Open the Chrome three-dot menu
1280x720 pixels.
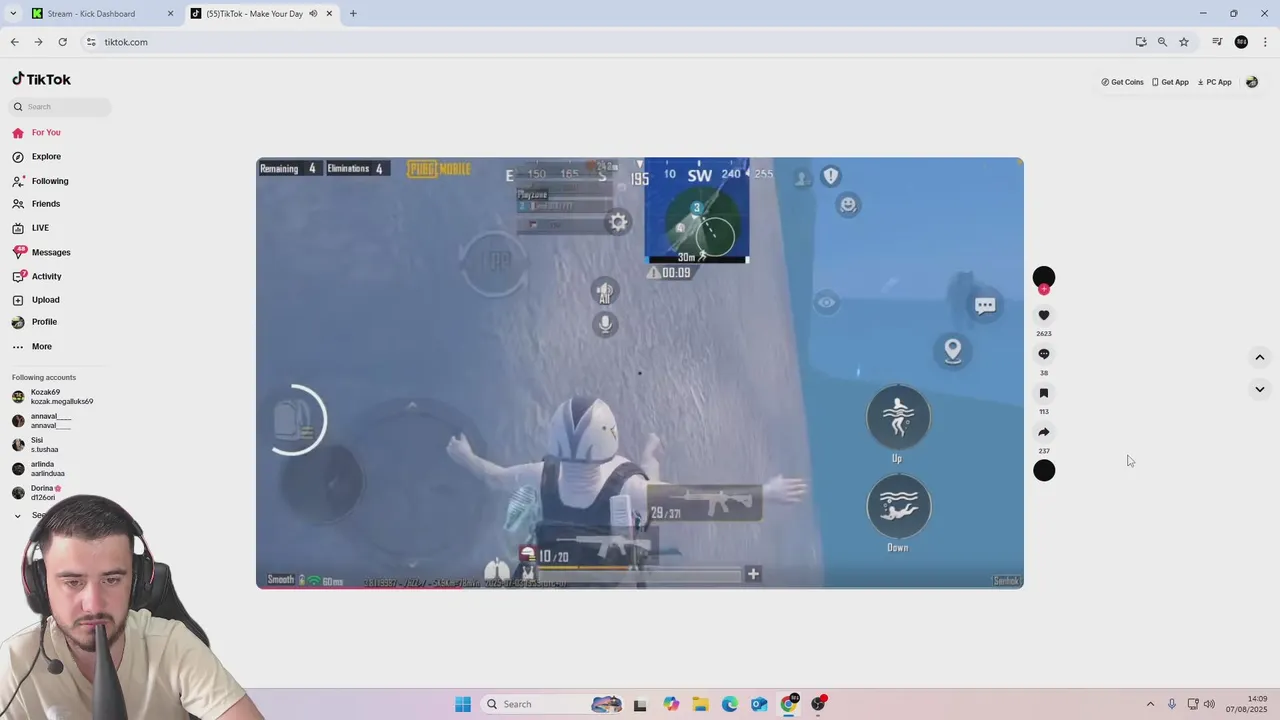click(x=1265, y=42)
